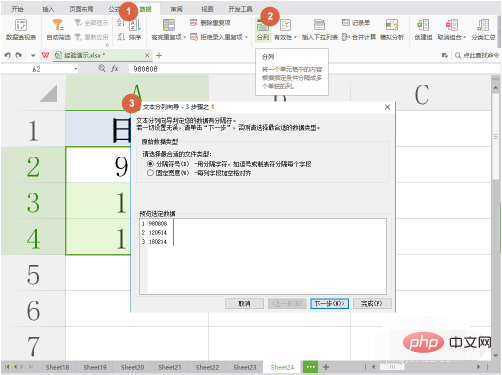Open the 页面布局 Page Layout tab
Viewport: 502px width, 375px height.
coord(81,9)
